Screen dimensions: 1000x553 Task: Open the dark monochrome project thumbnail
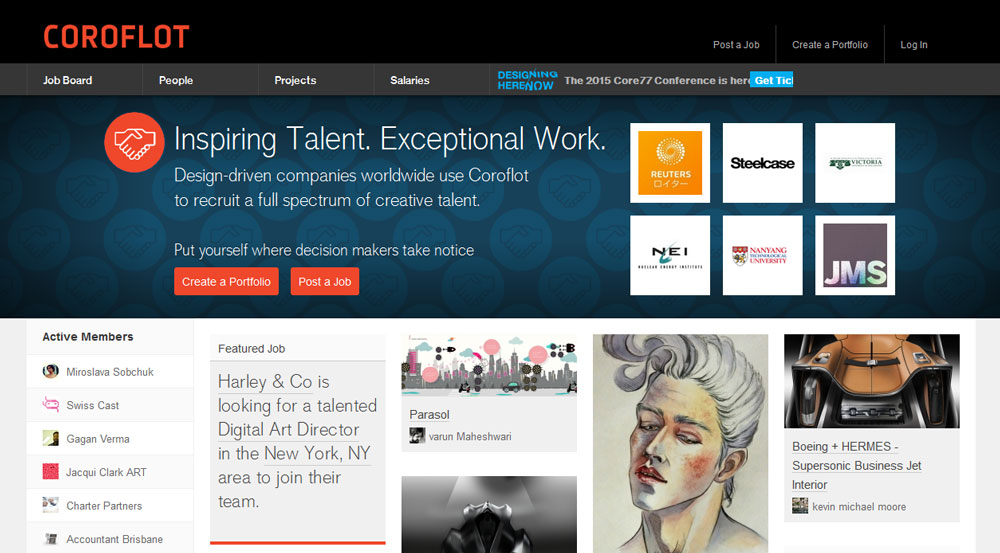point(489,514)
